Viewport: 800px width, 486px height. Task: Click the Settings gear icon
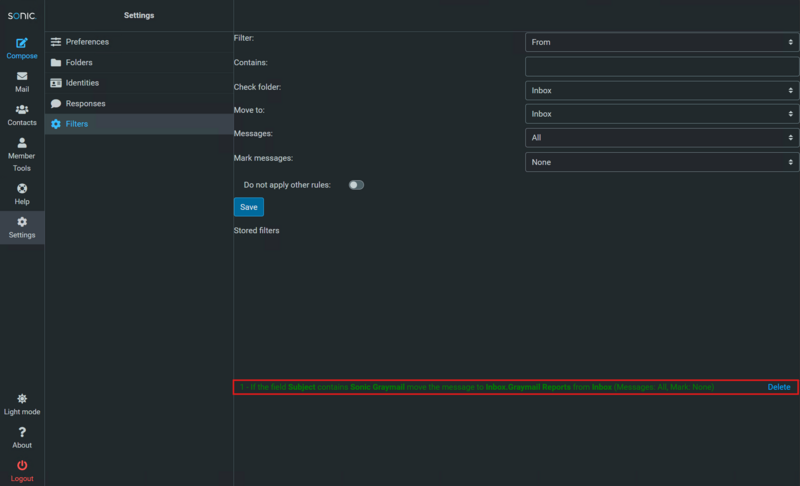point(22,223)
